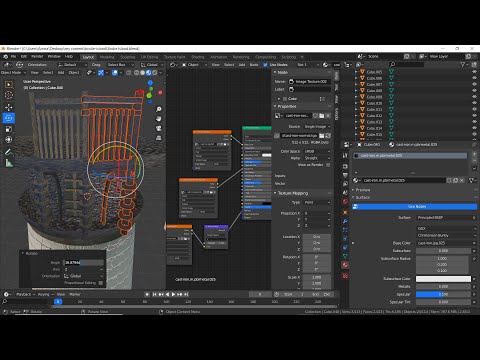Click the Subsurface Color white swatch
480x360 pixels.
(443, 279)
